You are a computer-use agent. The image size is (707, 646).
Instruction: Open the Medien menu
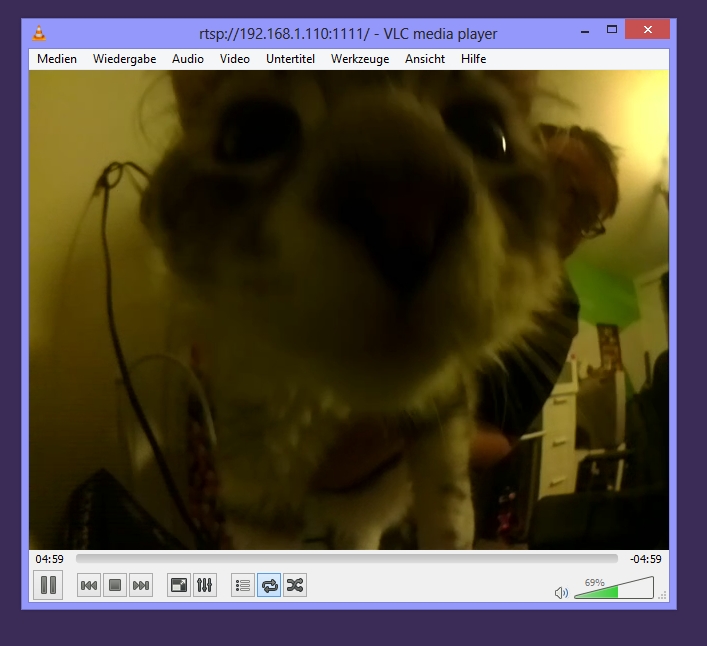(57, 59)
